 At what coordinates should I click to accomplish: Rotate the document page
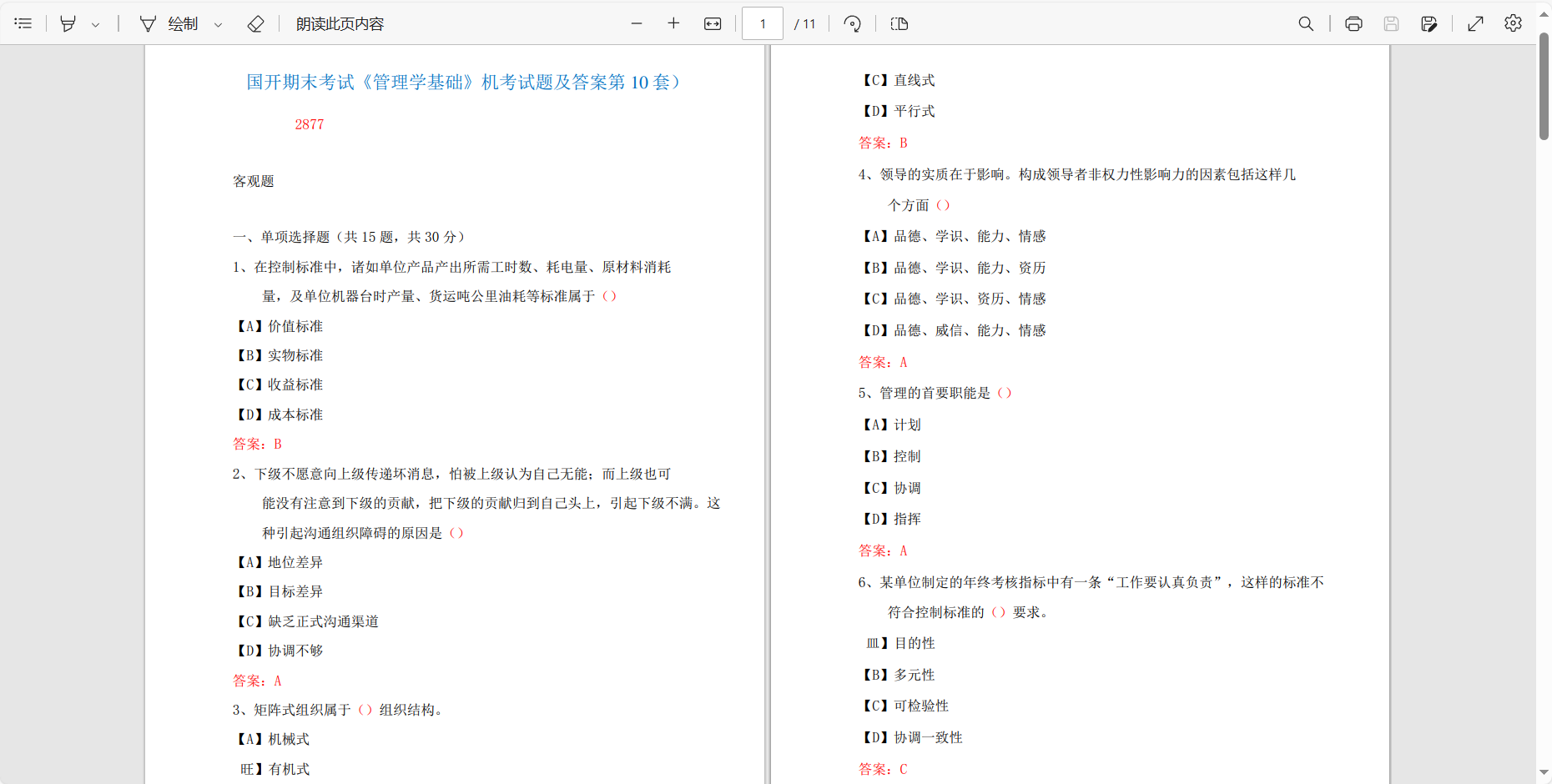[852, 23]
